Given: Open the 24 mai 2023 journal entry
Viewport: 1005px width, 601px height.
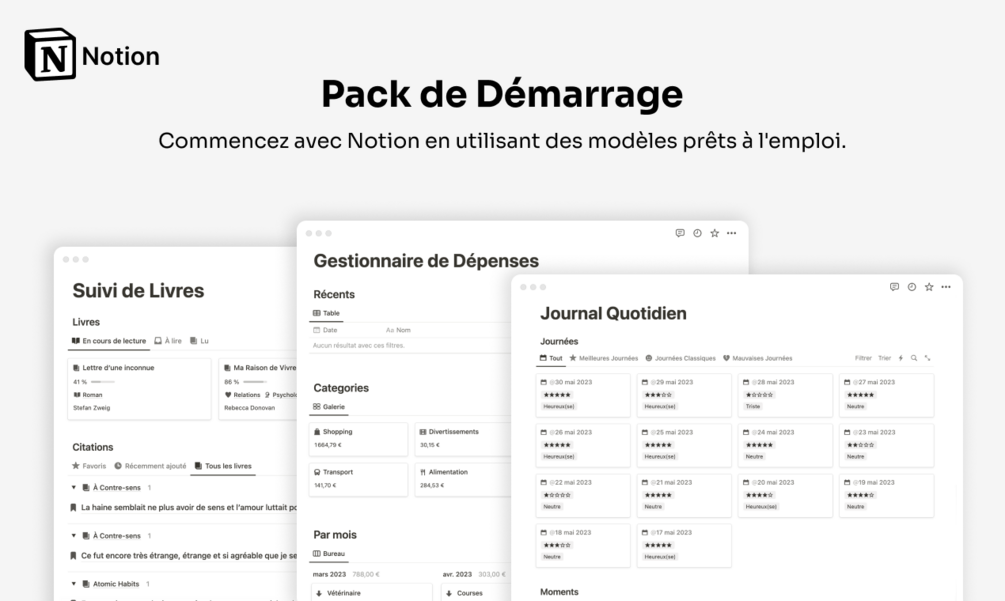Looking at the screenshot, I should point(785,445).
